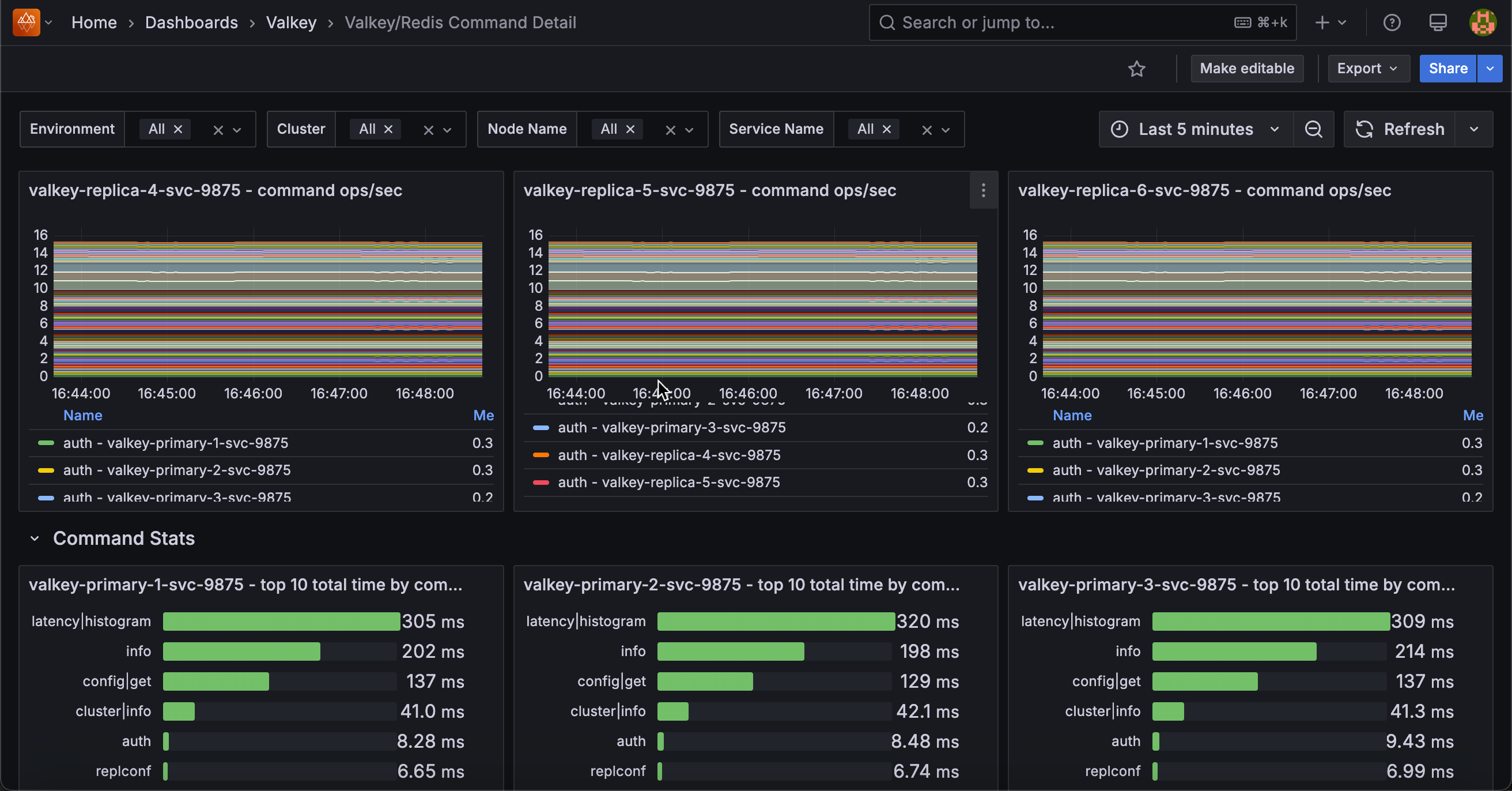Click the display/kiosk mode icon
The image size is (1512, 791).
tap(1438, 22)
